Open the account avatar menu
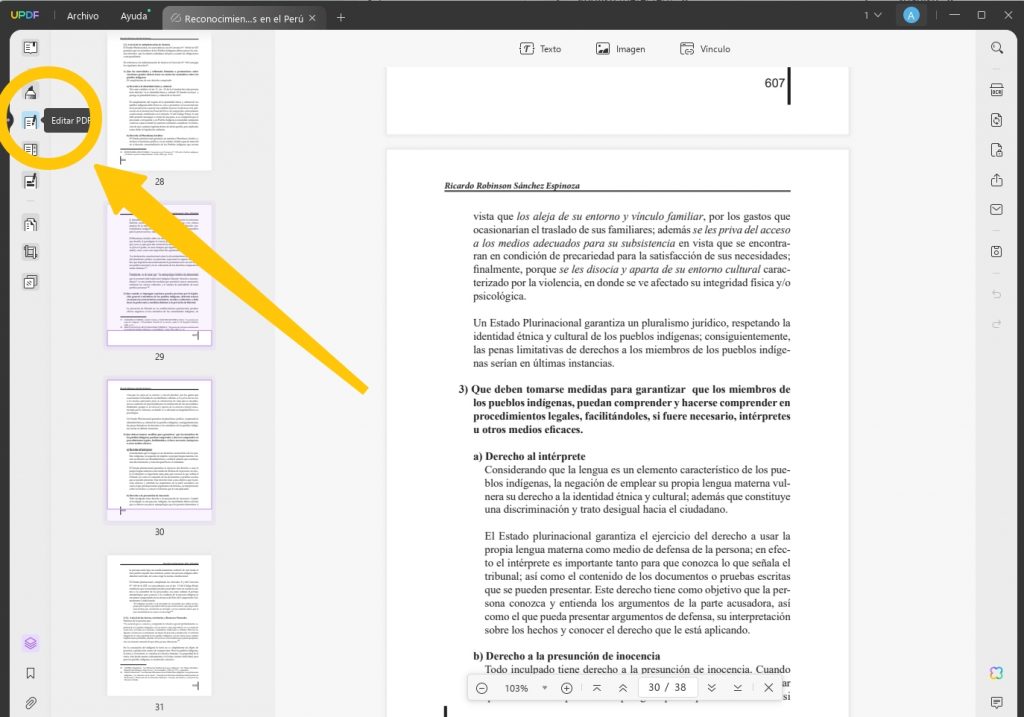 909,15
